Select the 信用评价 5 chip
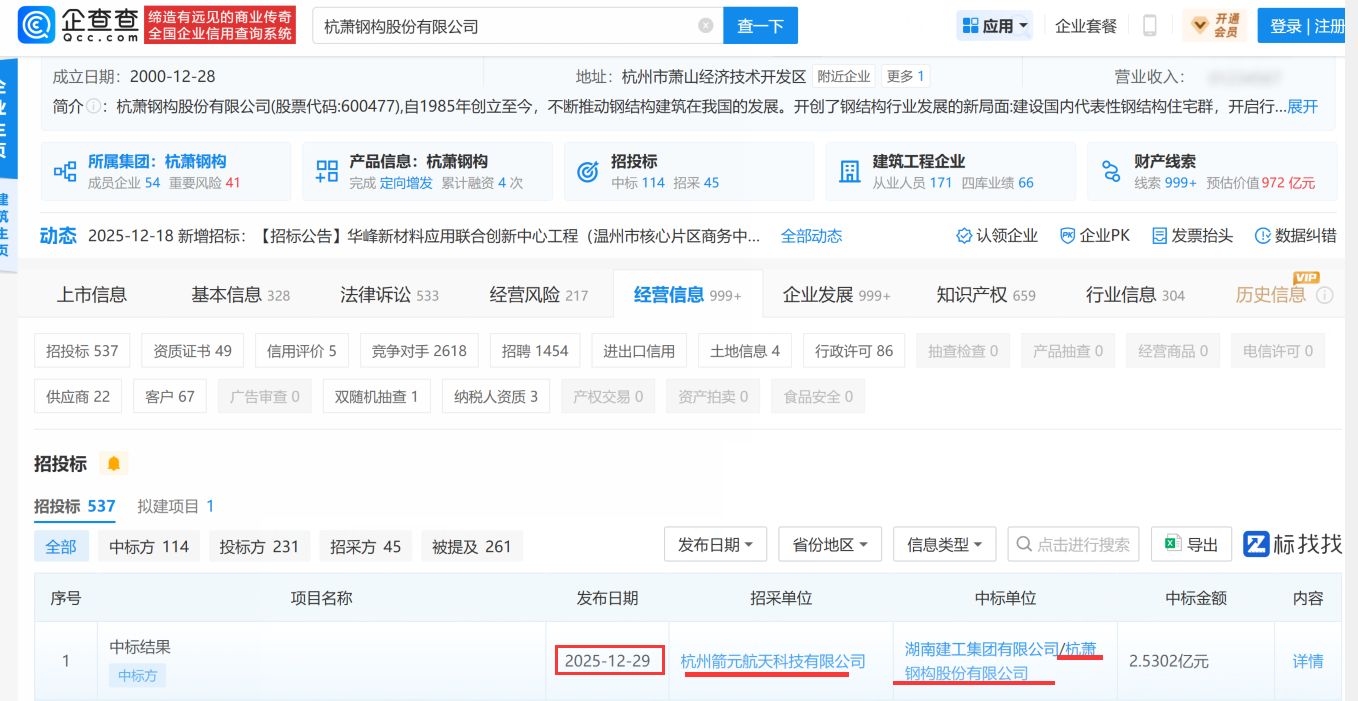This screenshot has height=701, width=1358. click(302, 351)
